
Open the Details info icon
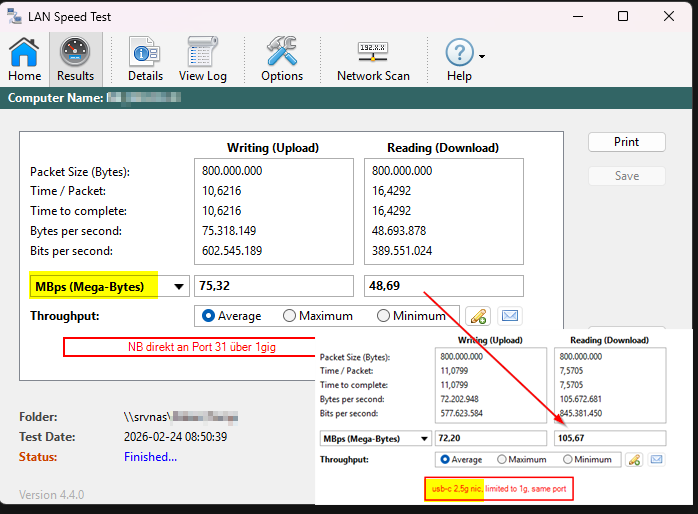click(x=145, y=59)
